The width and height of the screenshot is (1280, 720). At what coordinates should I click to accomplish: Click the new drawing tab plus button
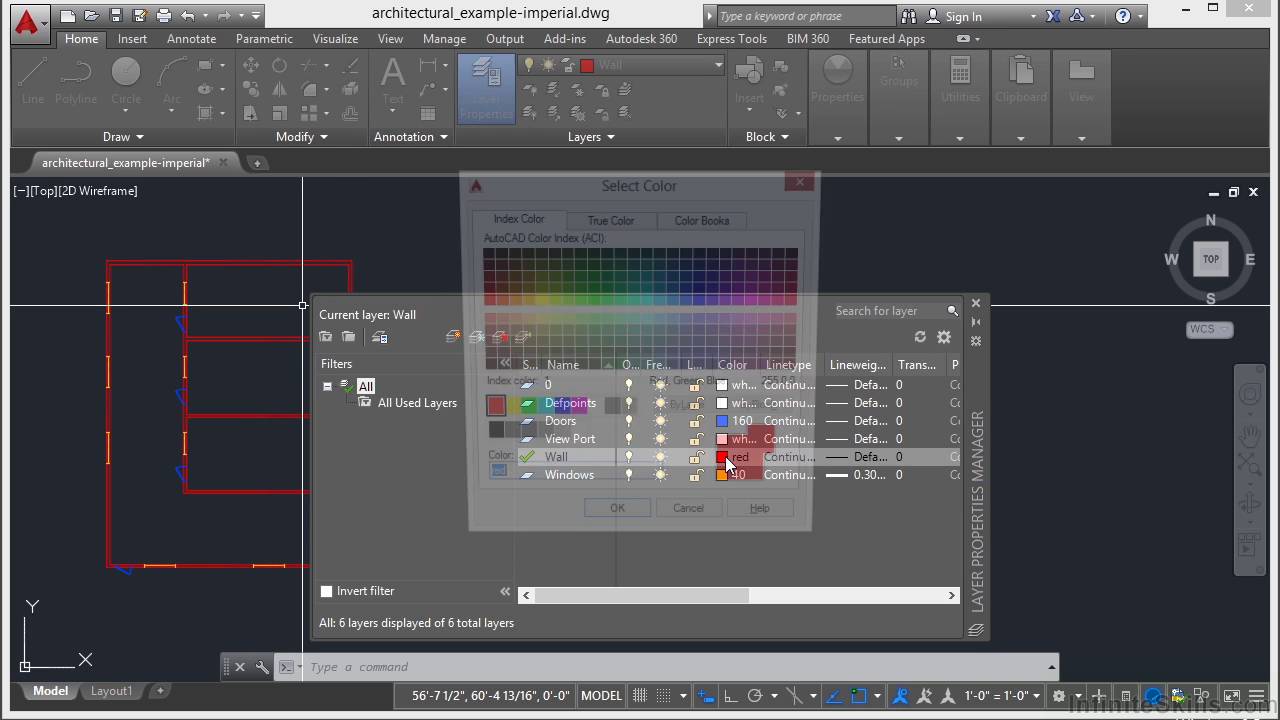tap(256, 162)
